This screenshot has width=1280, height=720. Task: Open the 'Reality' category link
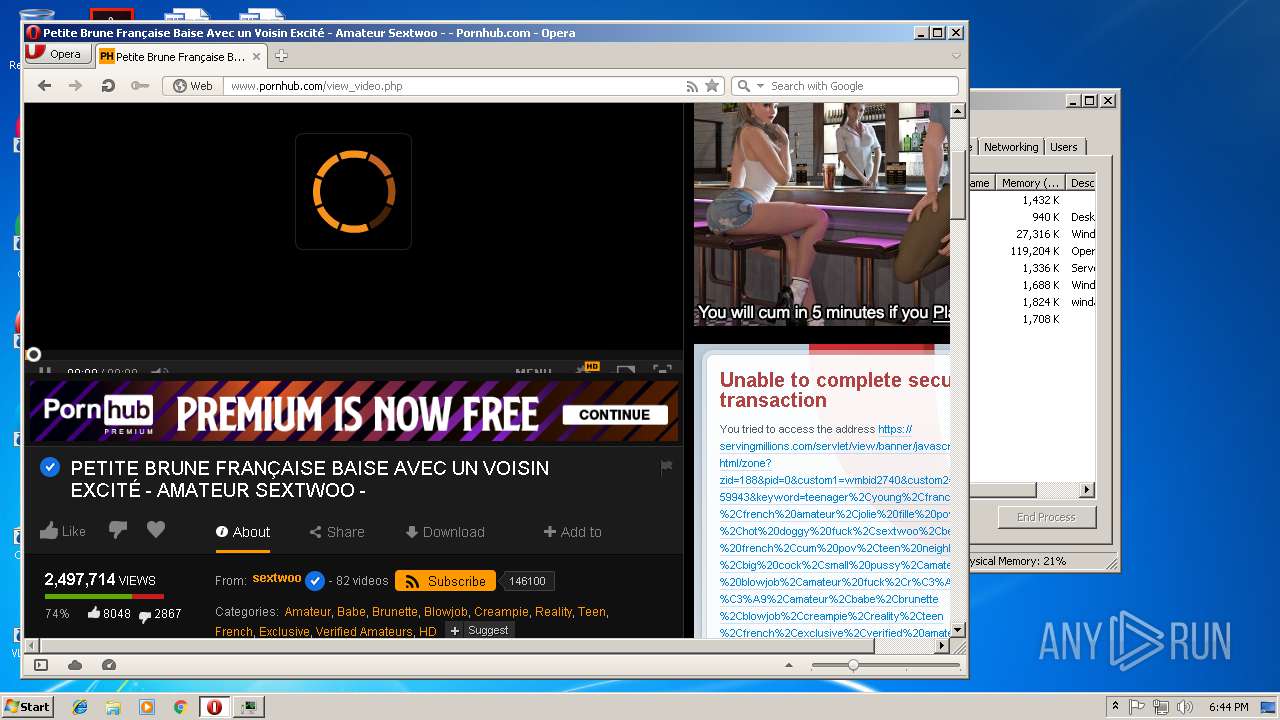tap(553, 612)
